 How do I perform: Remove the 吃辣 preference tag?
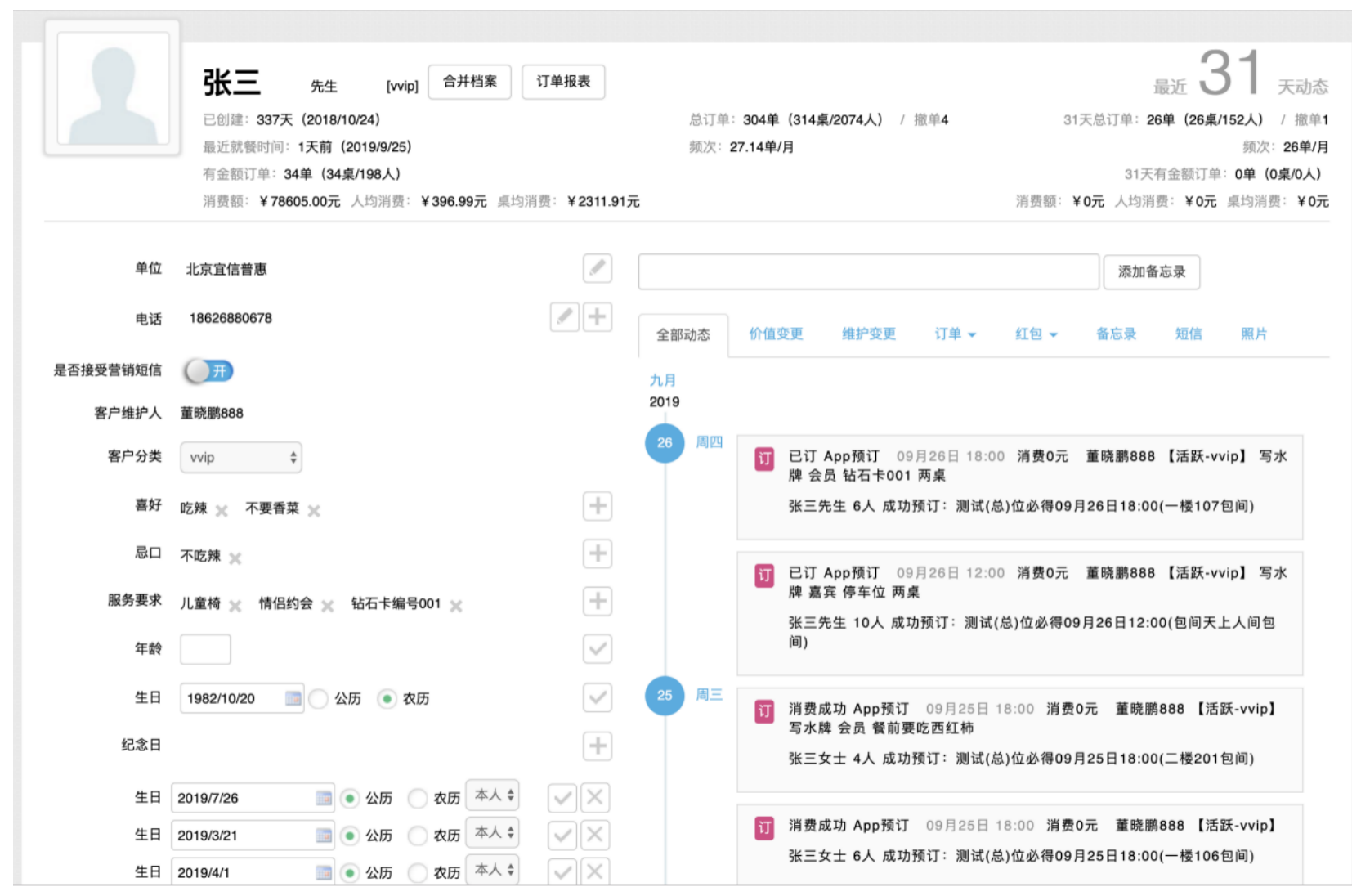point(222,511)
